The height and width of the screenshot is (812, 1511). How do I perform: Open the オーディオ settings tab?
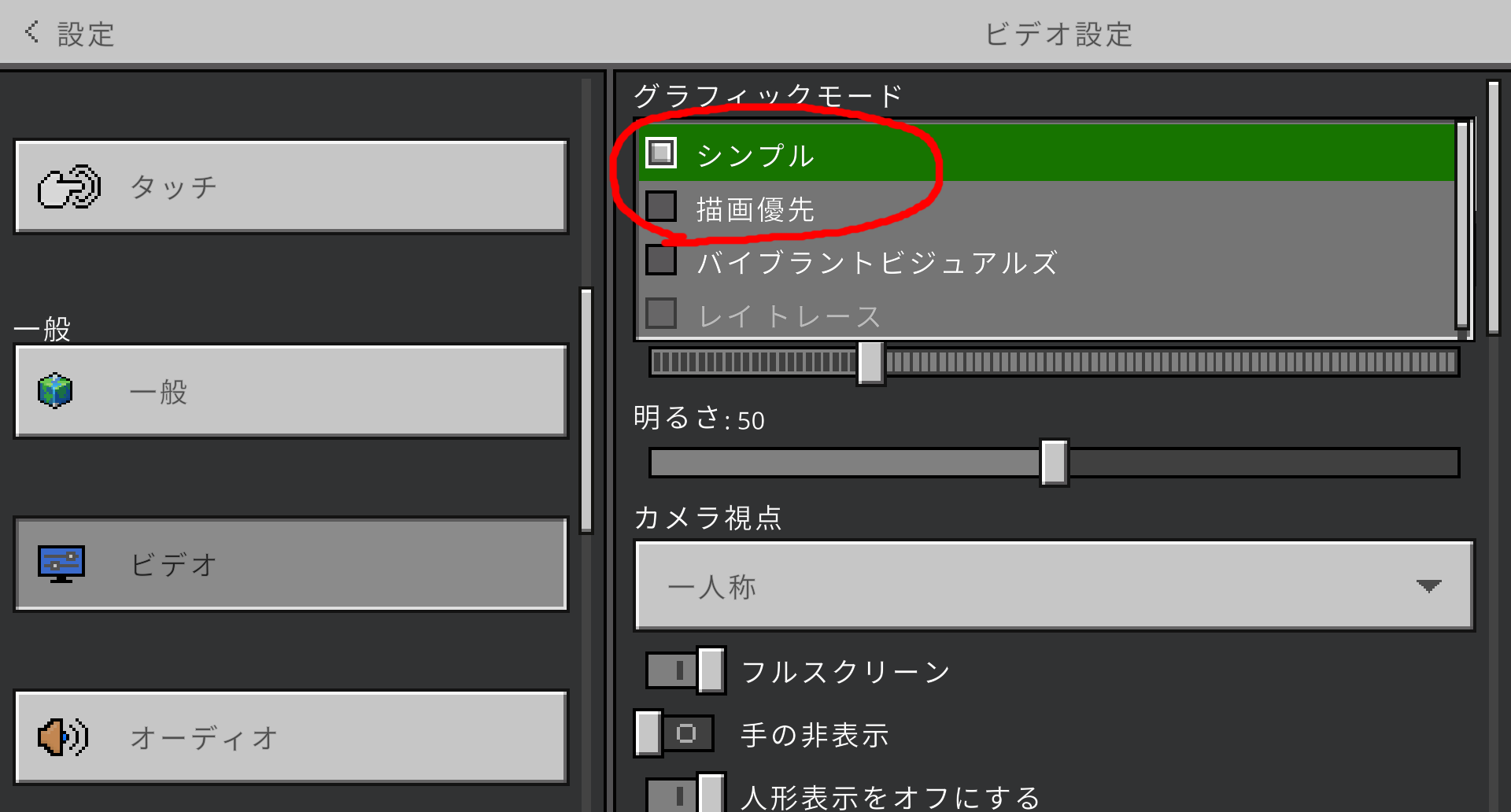point(291,737)
